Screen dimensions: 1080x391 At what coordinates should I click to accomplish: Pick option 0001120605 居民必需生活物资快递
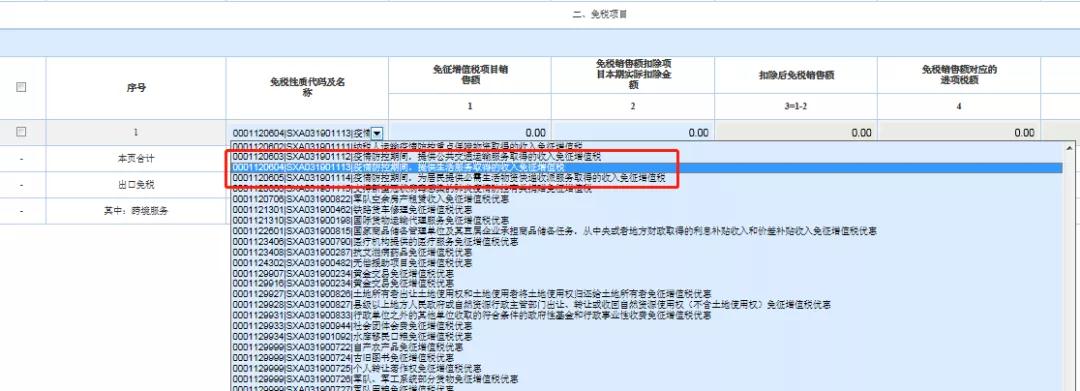448,178
